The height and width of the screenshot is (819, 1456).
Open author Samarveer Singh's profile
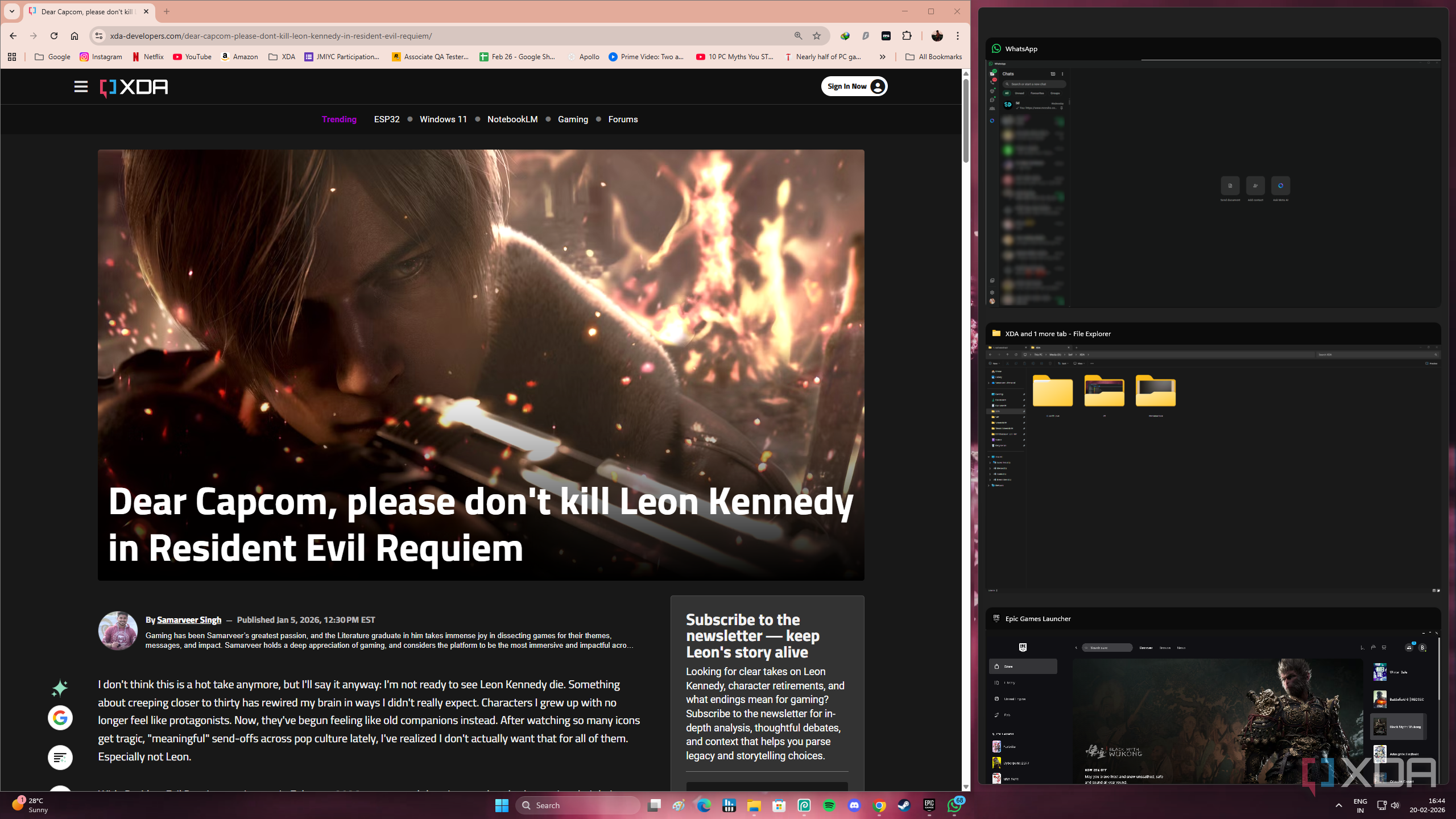coord(189,620)
